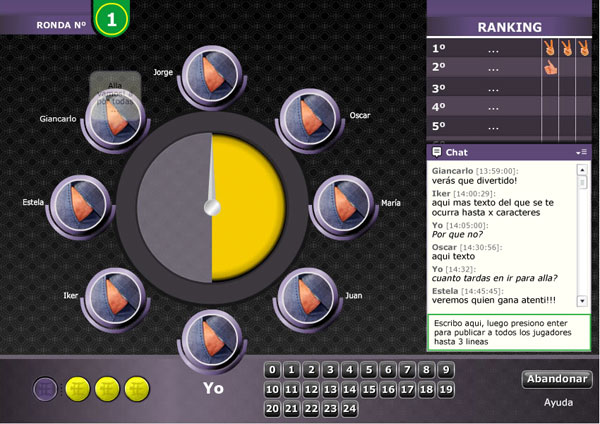This screenshot has width=600, height=424.
Task: Click chat scrollbar up arrow
Action: [x=584, y=169]
